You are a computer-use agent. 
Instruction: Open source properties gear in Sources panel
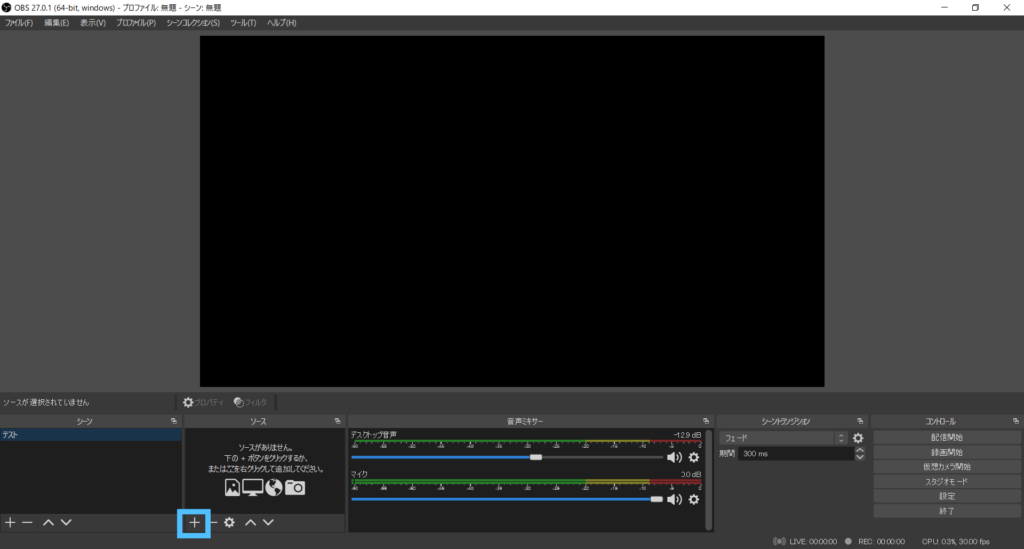229,522
